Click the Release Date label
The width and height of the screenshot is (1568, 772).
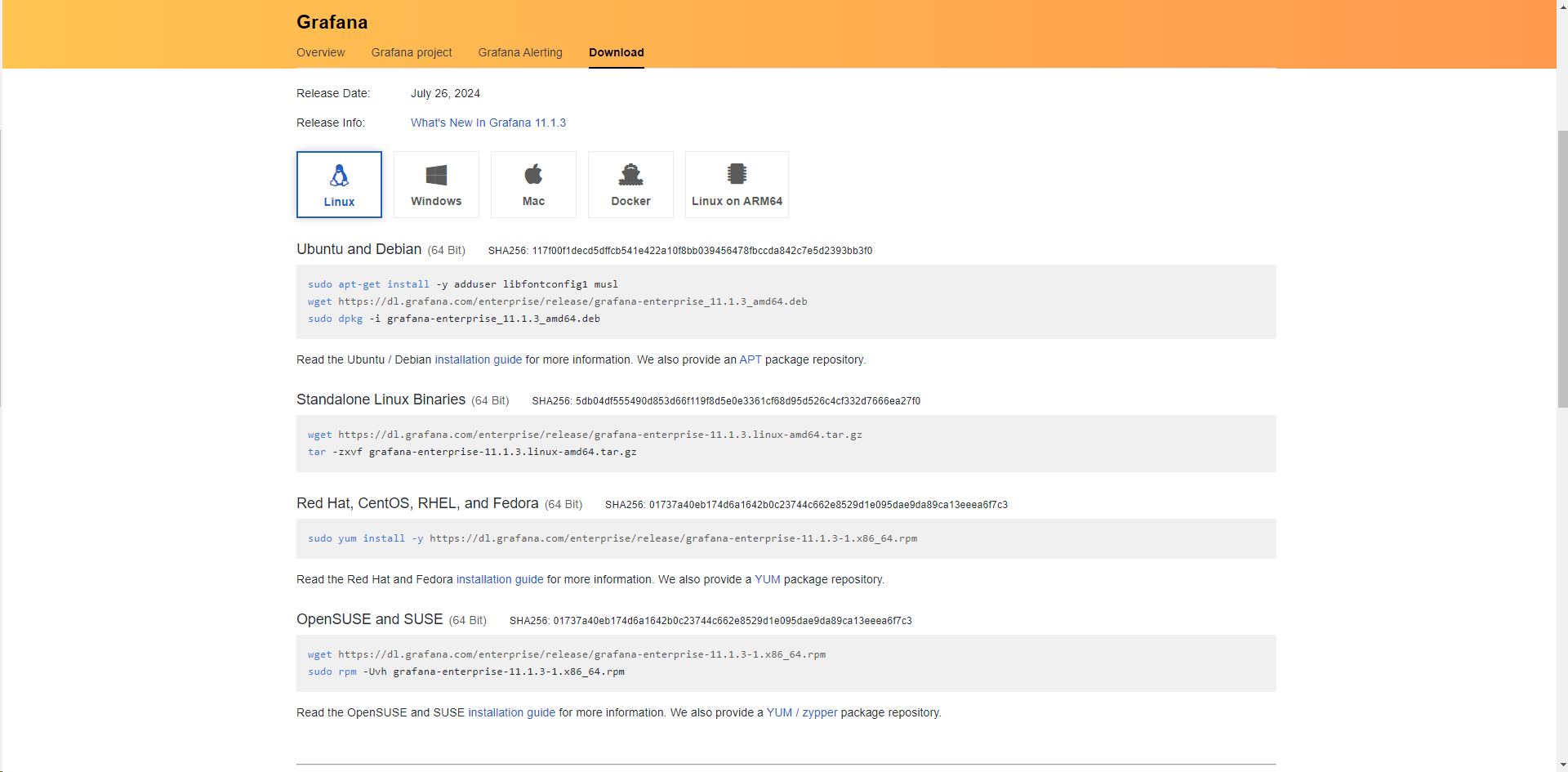point(333,93)
